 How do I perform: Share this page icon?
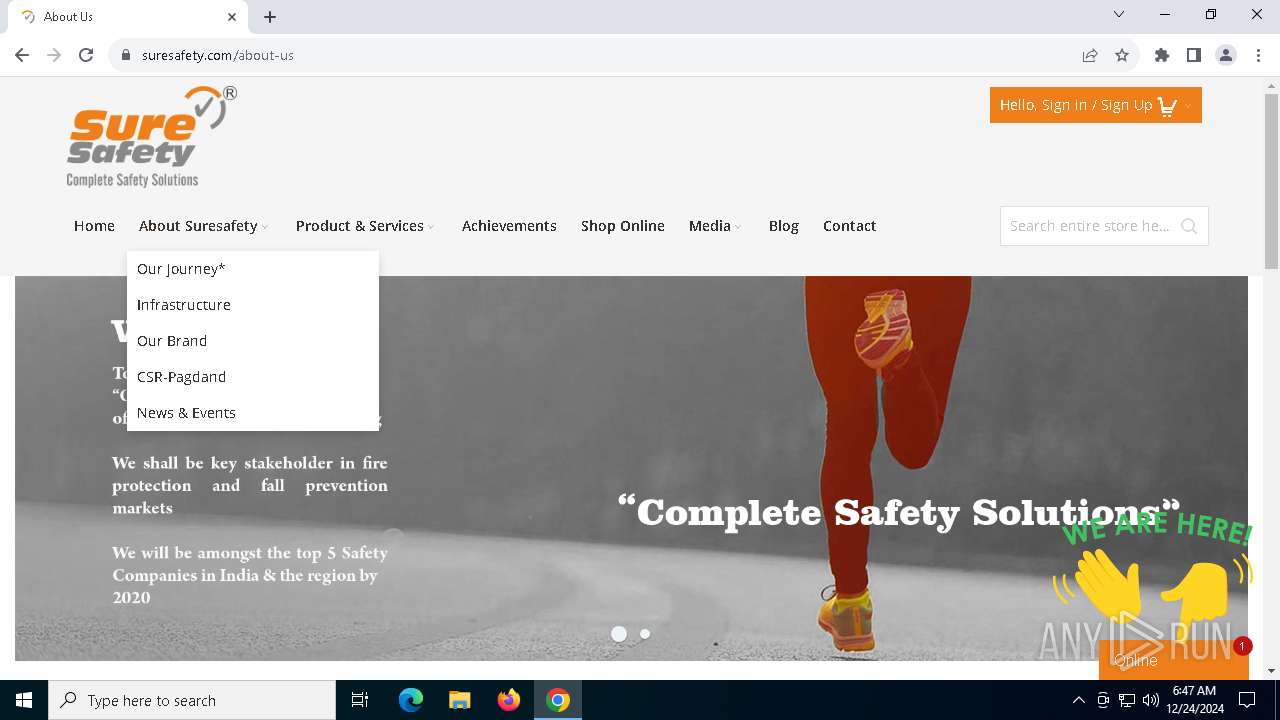(1090, 55)
